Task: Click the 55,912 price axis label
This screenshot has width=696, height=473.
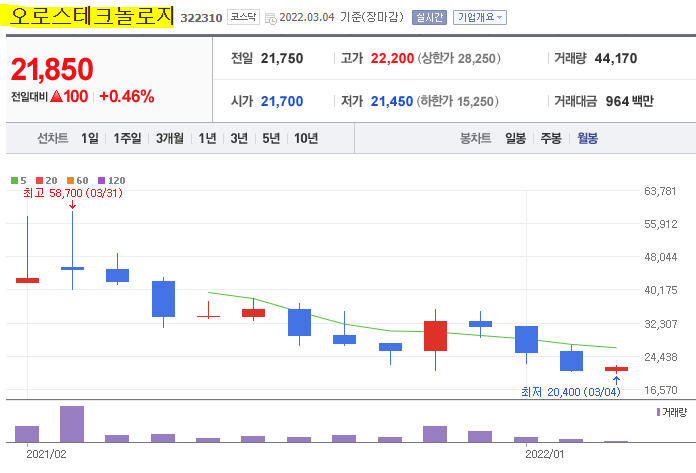Action: (x=660, y=224)
